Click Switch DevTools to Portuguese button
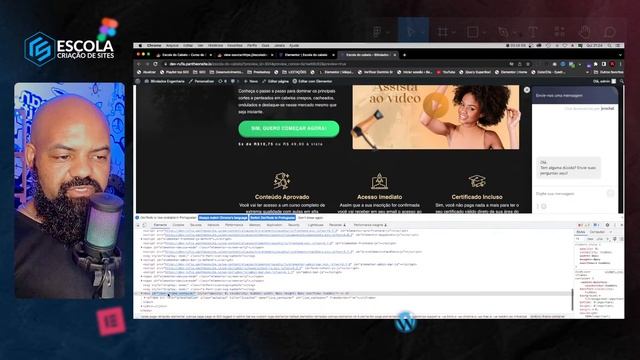This screenshot has height=360, width=640. [272, 218]
